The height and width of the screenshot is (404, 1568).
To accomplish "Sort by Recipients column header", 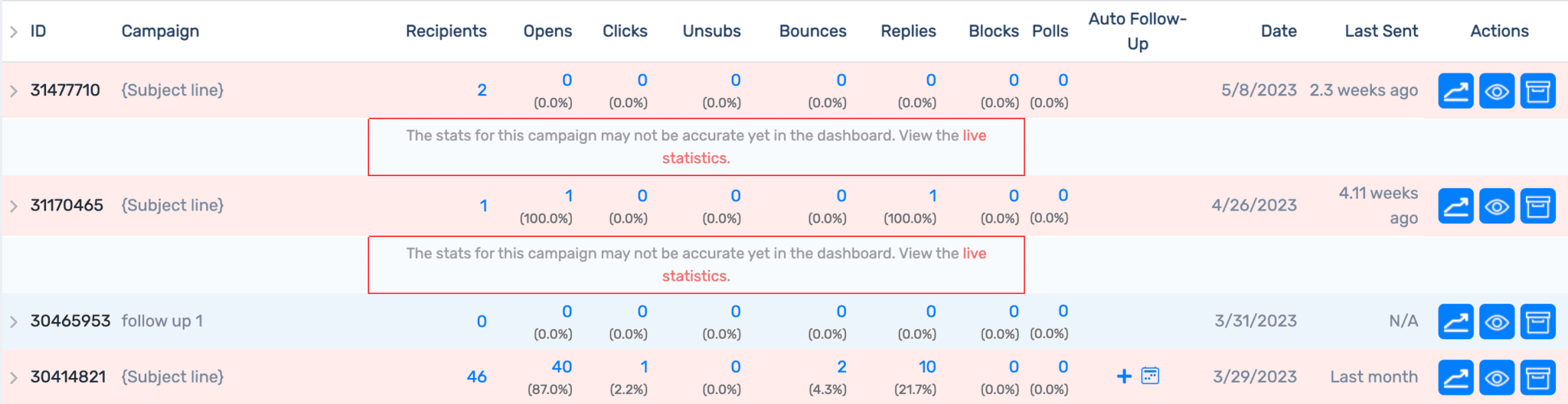I will [x=446, y=31].
